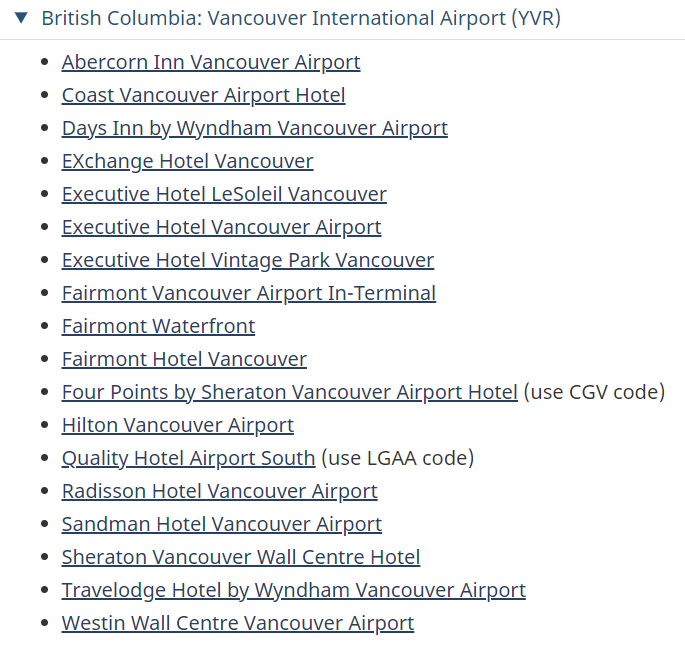Viewport: 685px width, 650px height.
Task: Open Sandman Hotel Vancouver Airport link
Action: 221,524
